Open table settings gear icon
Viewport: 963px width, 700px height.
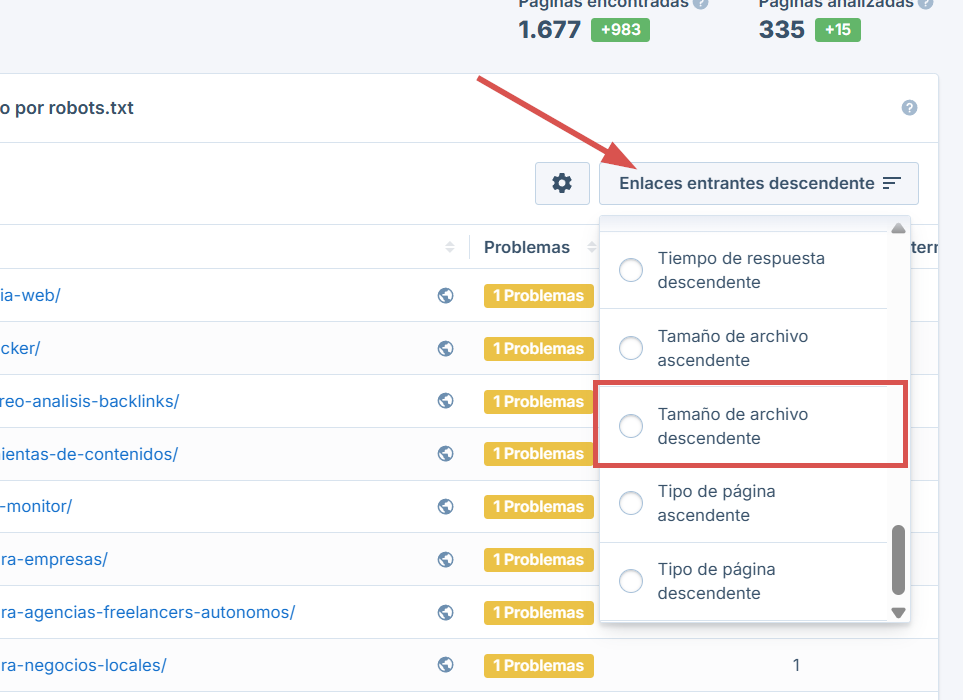562,183
